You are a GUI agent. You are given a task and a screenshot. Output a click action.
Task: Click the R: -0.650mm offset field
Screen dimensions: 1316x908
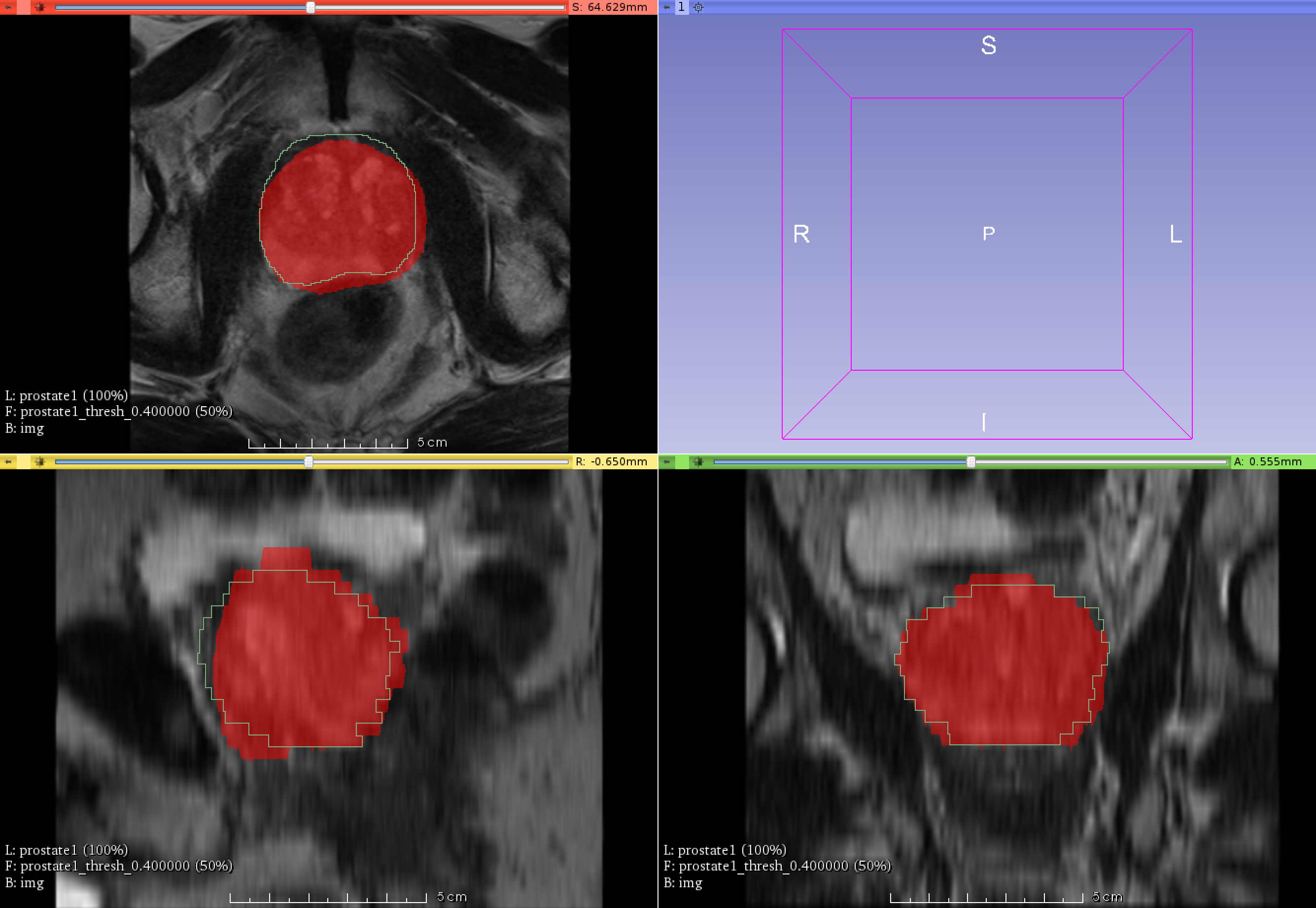tap(611, 461)
